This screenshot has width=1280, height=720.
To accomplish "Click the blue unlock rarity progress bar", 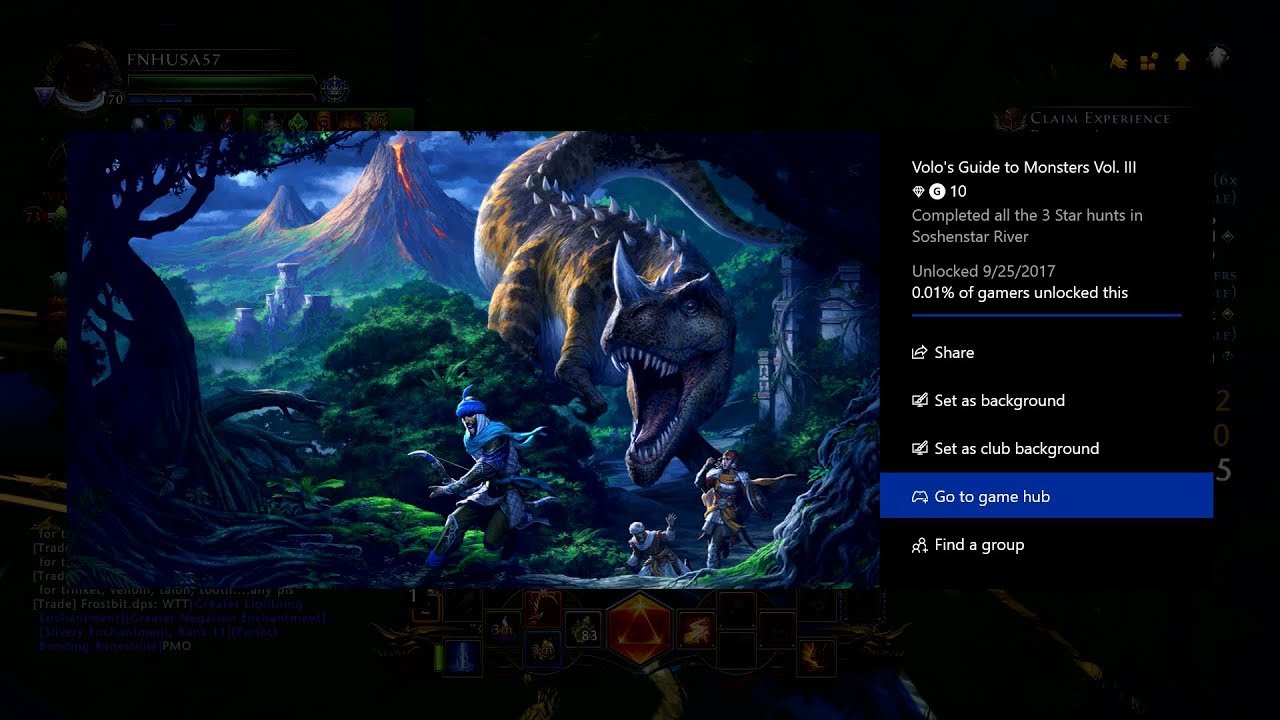I will [1046, 315].
